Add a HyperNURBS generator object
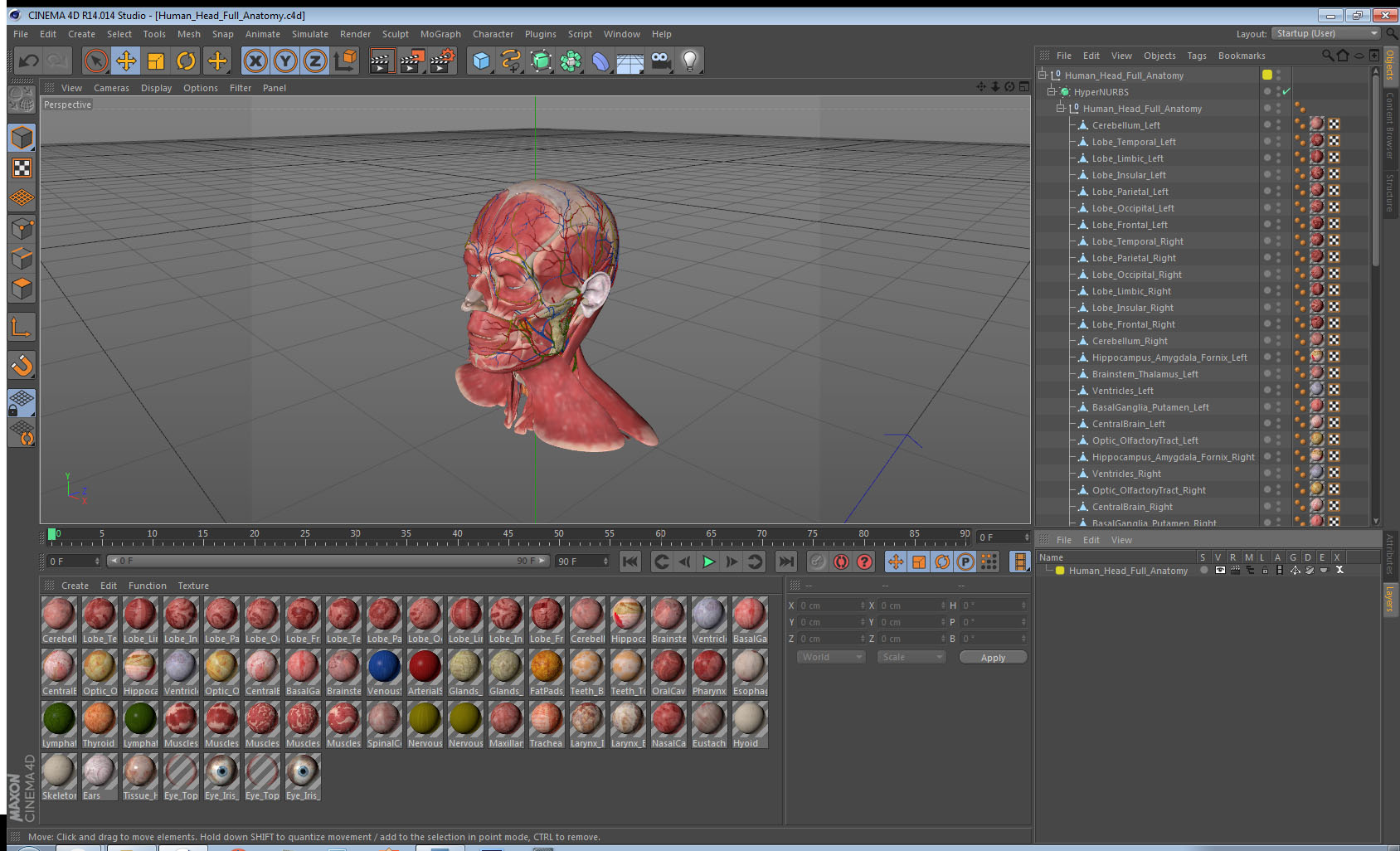The width and height of the screenshot is (1400, 851). click(541, 61)
